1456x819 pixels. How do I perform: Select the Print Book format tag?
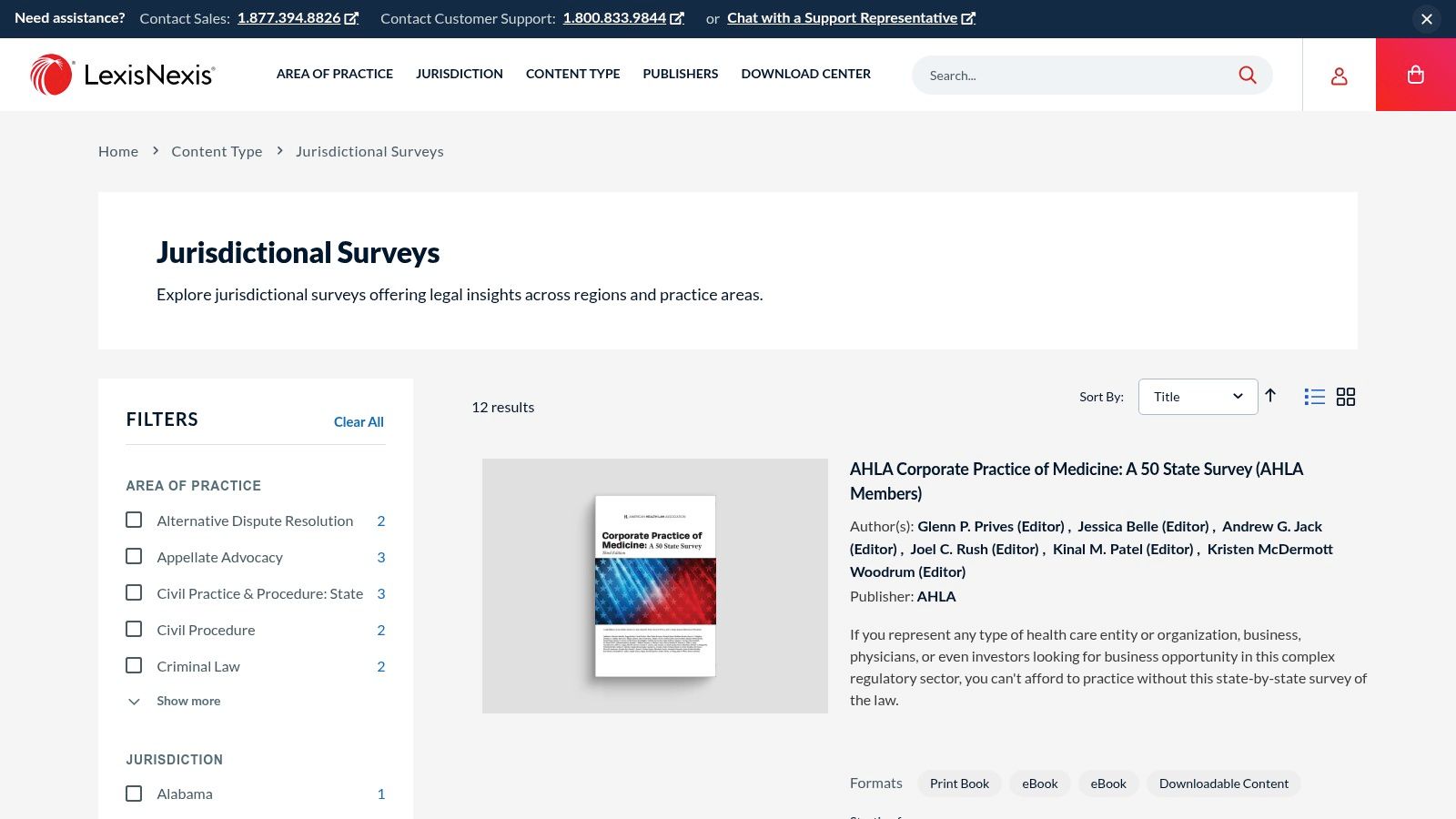tap(959, 783)
